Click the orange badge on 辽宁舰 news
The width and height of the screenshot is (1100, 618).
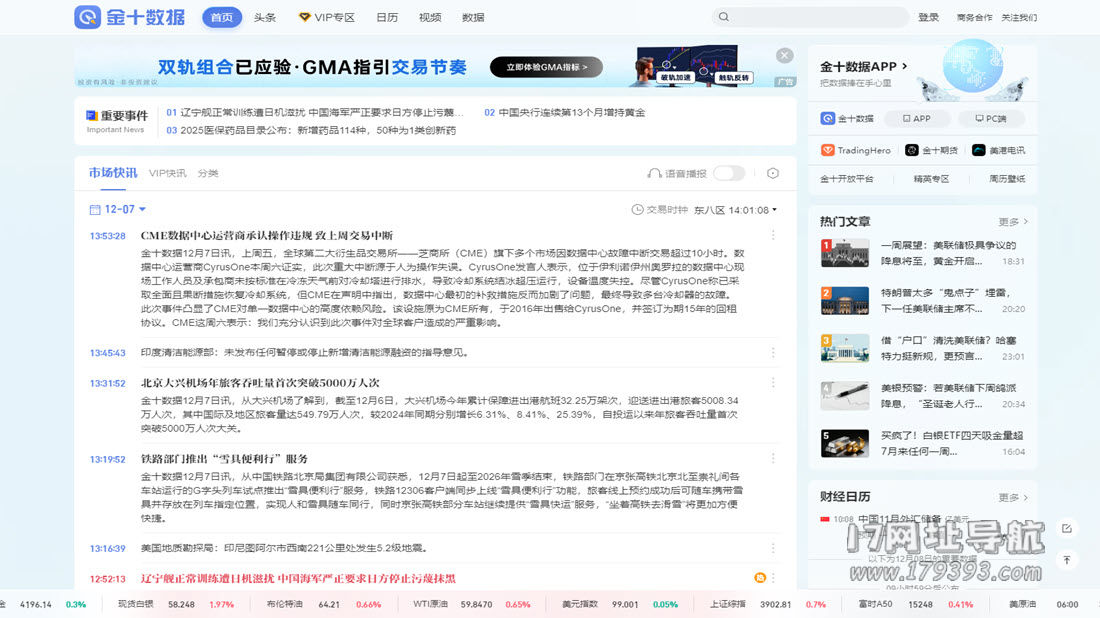click(x=760, y=578)
